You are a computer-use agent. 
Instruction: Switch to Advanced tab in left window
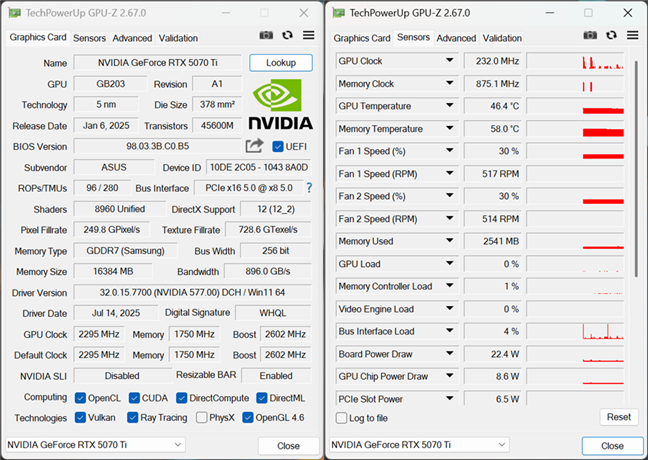tap(132, 38)
